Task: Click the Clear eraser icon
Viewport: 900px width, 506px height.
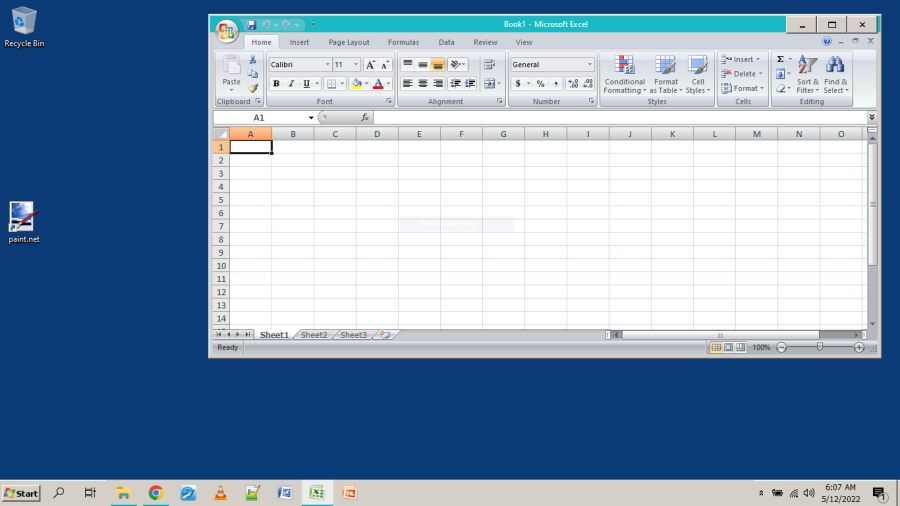Action: (x=781, y=88)
